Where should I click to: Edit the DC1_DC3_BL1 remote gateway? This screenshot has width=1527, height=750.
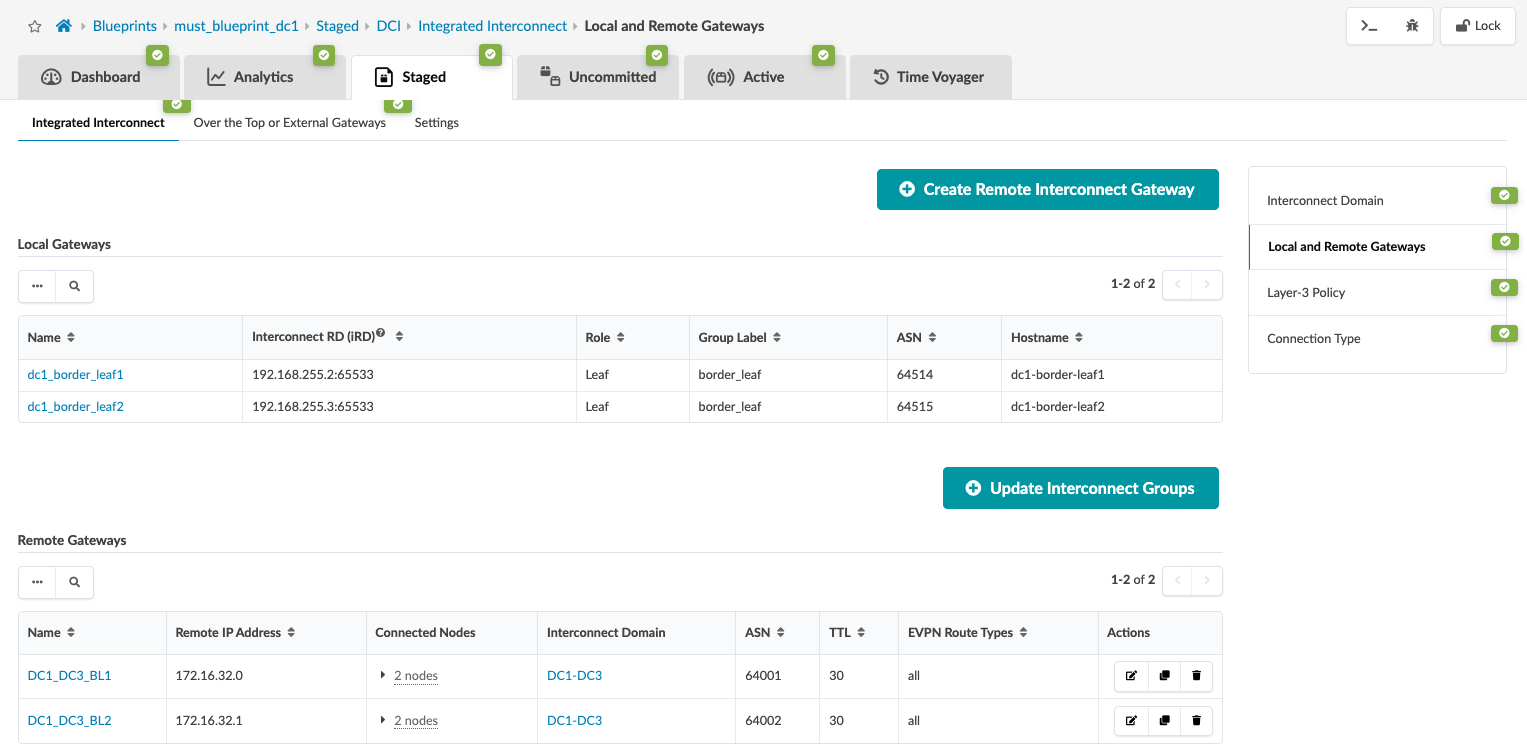(1131, 676)
